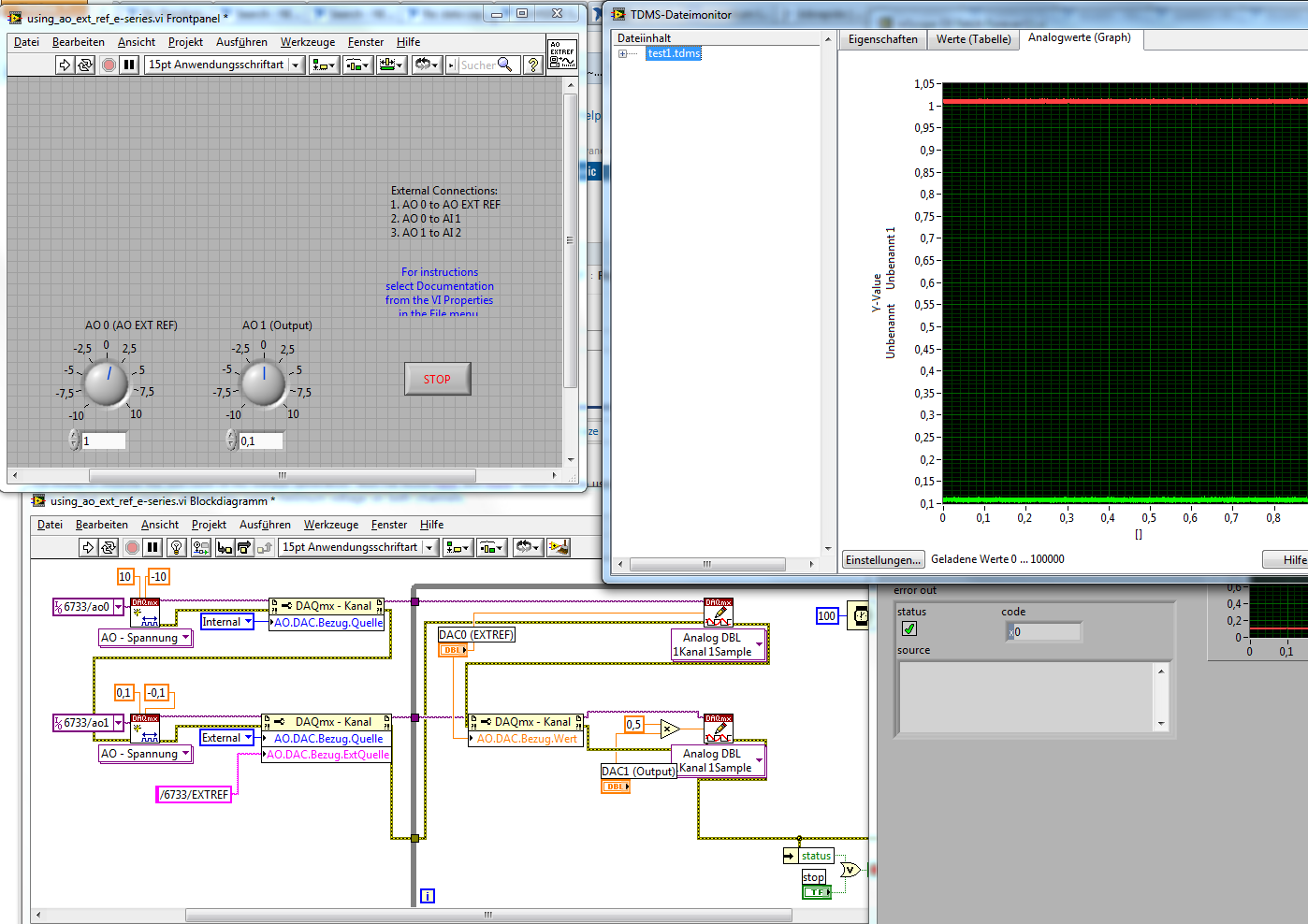Open Align Objects menu in Frontpanel toolbar
This screenshot has width=1308, height=924.
click(324, 65)
